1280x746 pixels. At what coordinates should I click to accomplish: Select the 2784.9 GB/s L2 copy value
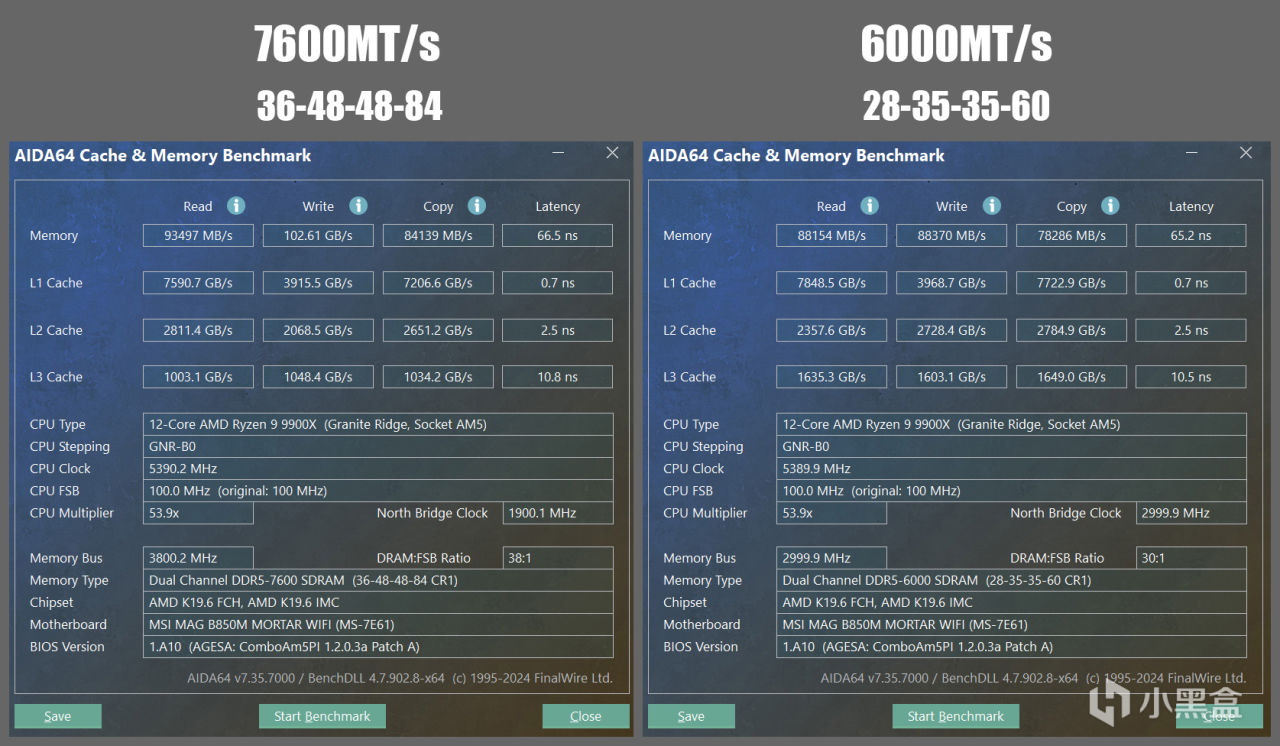click(1071, 330)
